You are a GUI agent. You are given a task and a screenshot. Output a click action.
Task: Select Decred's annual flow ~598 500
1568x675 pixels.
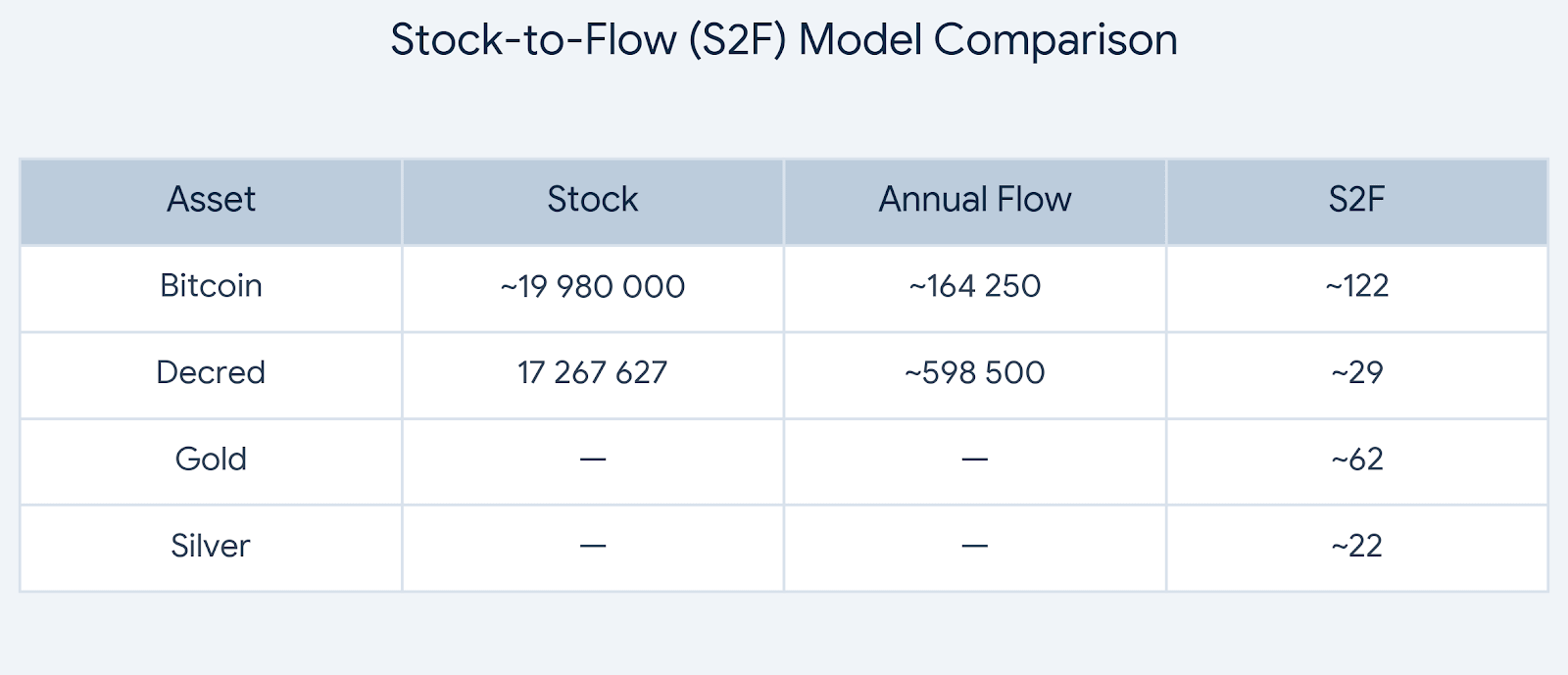pos(974,372)
